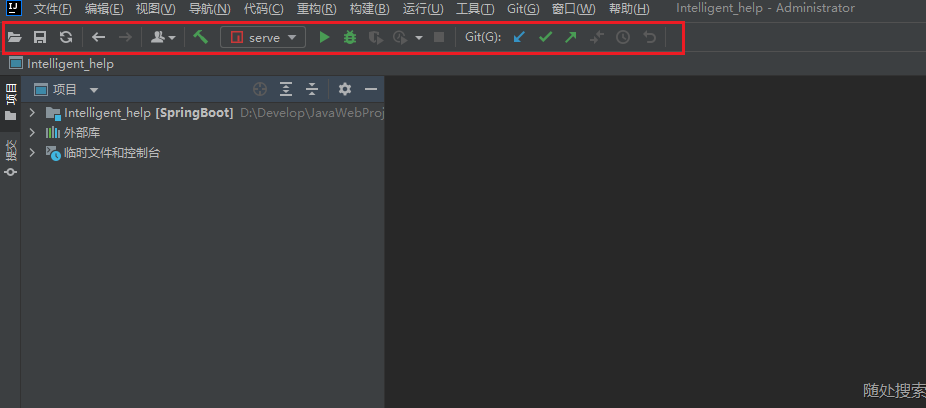926x408 pixels.
Task: Expand the Intelligent_help project tree node
Action: 32,113
